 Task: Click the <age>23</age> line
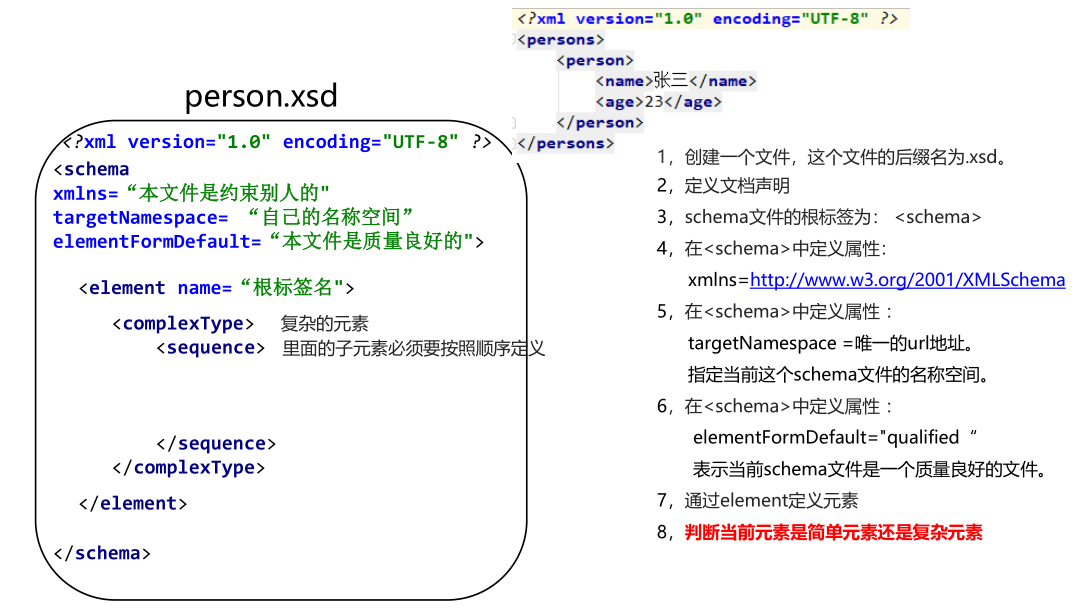pos(658,102)
